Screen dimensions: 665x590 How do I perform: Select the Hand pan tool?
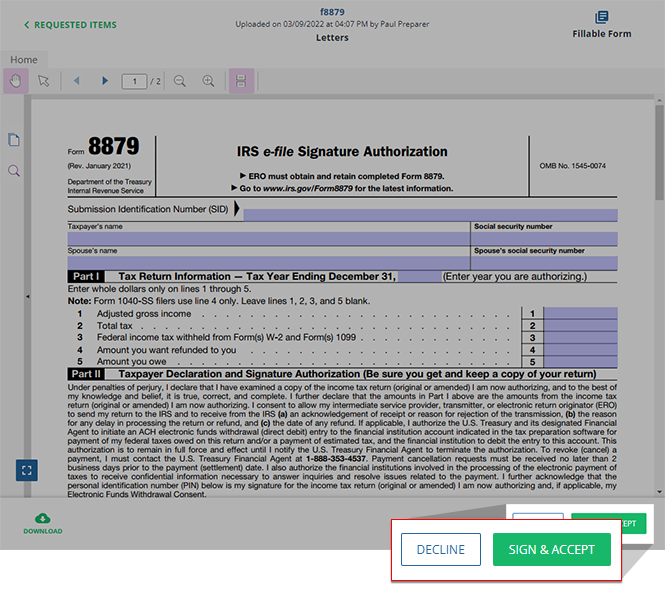(x=16, y=81)
